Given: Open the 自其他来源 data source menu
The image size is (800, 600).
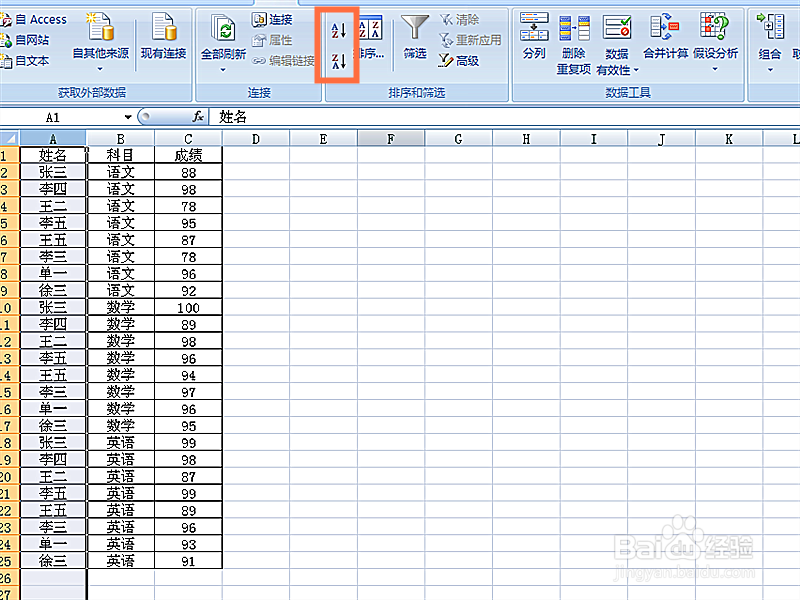Looking at the screenshot, I should tap(101, 41).
